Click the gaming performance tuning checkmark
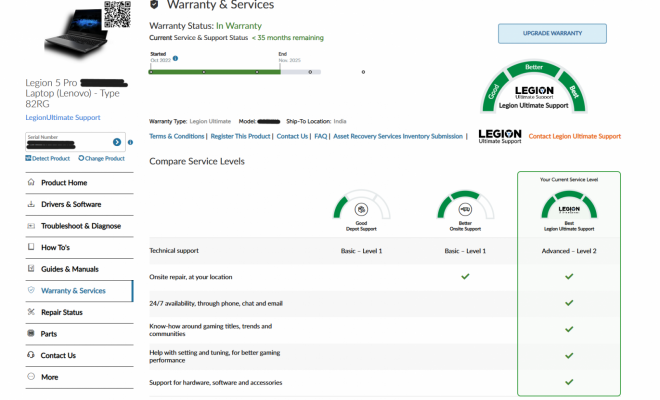This screenshot has height=400, width=660. (x=569, y=356)
